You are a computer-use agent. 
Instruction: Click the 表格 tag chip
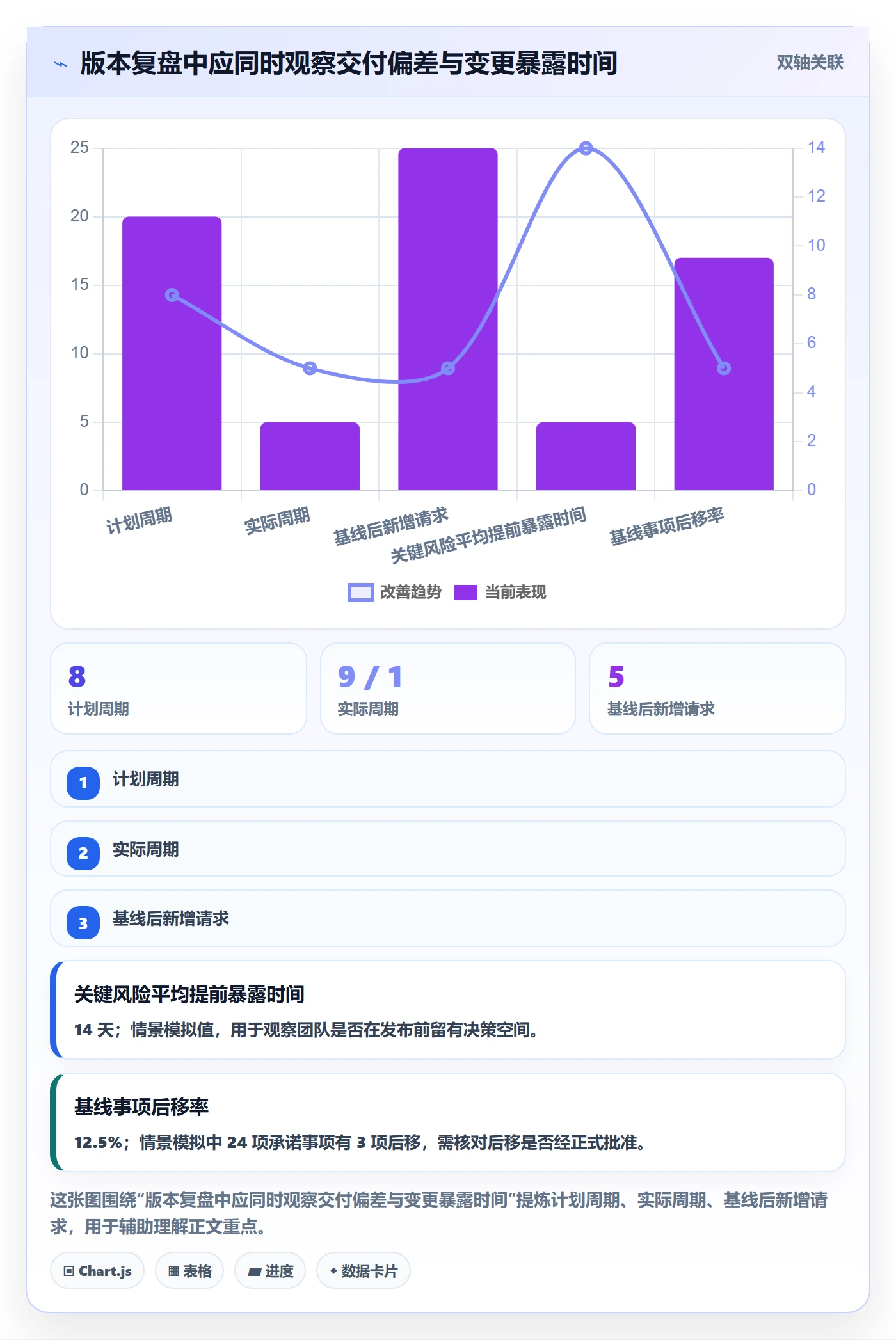pyautogui.click(x=189, y=1271)
